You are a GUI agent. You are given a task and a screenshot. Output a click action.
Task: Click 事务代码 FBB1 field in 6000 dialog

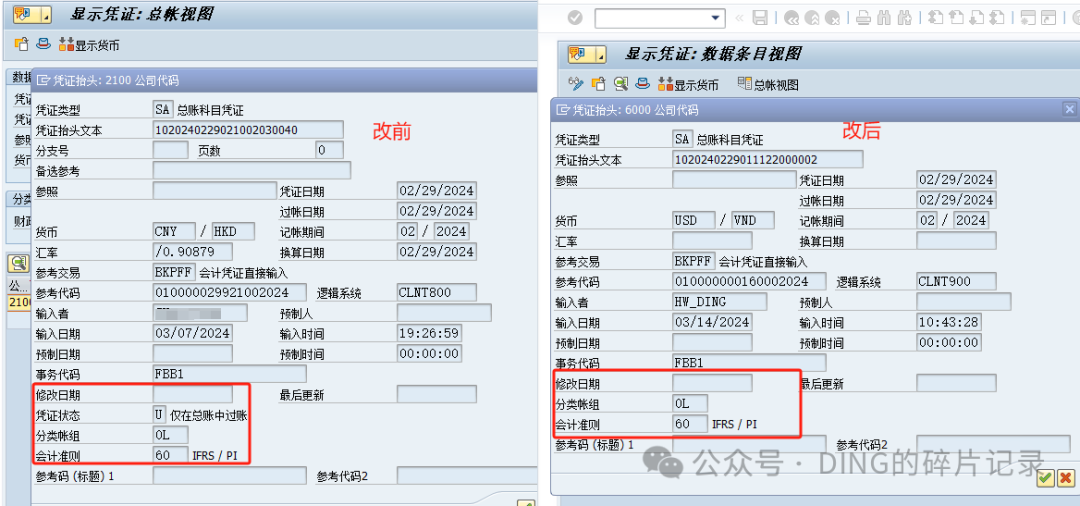[x=749, y=362]
